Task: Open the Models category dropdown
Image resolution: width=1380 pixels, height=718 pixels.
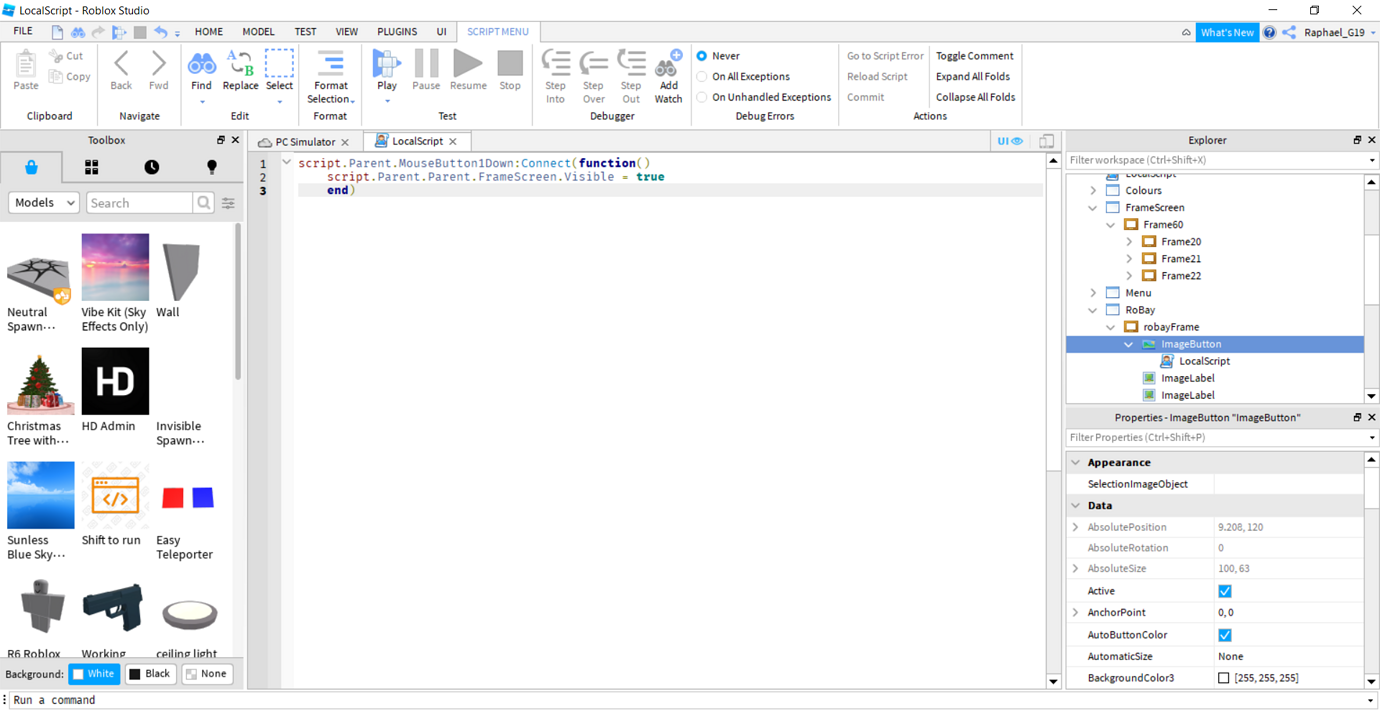Action: coord(44,203)
